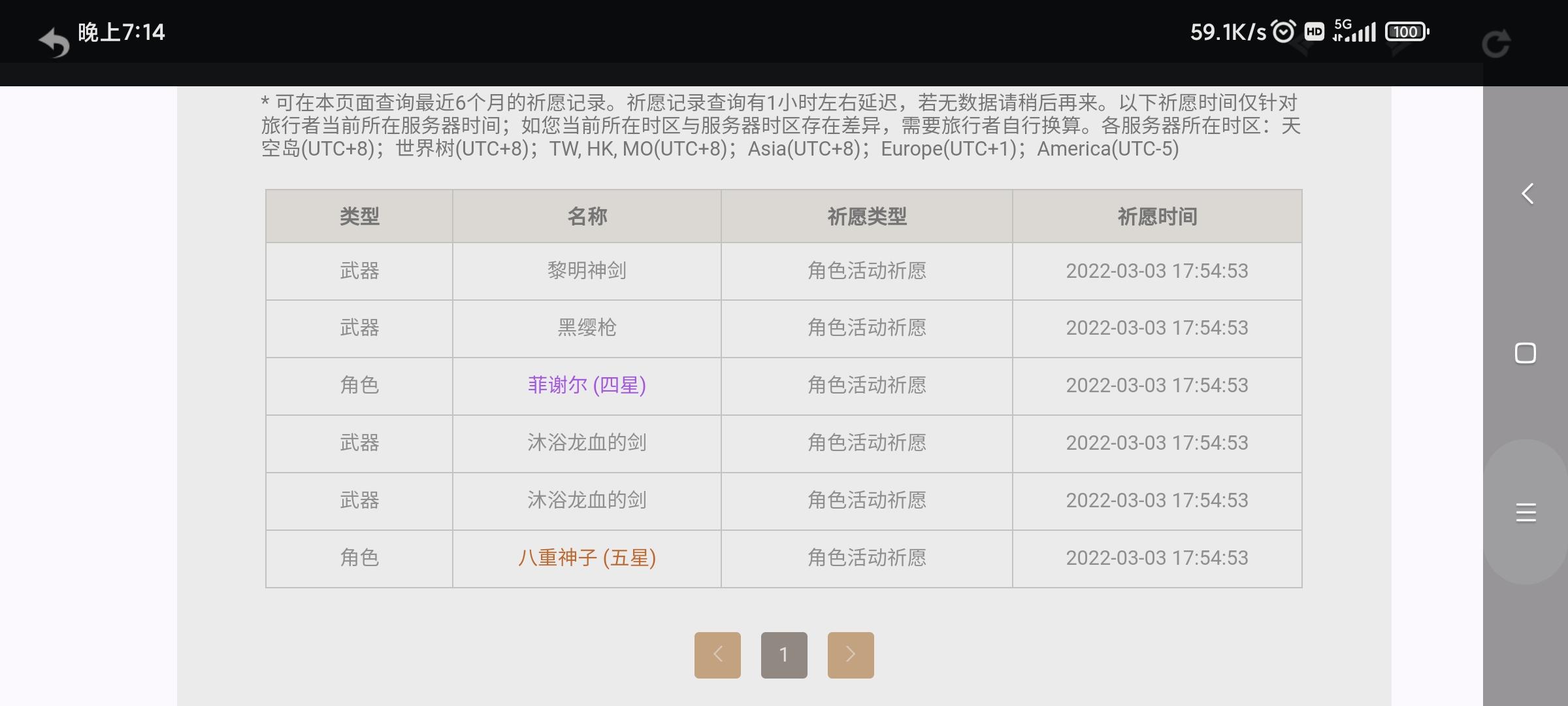Select the 黑缨枪 weapon name cell
The height and width of the screenshot is (706, 1568).
[587, 328]
